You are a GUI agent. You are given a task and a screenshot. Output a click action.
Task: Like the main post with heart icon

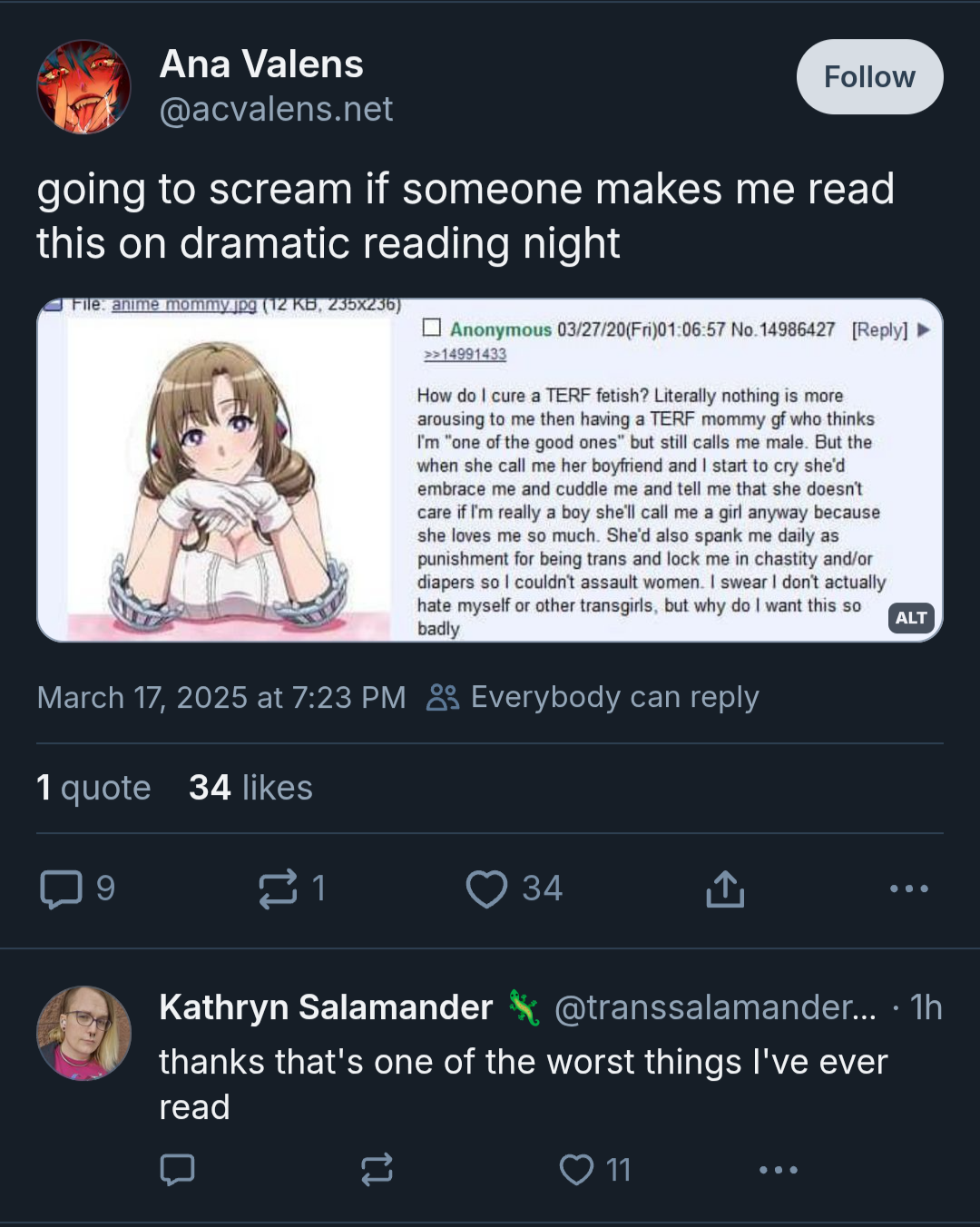tap(487, 888)
